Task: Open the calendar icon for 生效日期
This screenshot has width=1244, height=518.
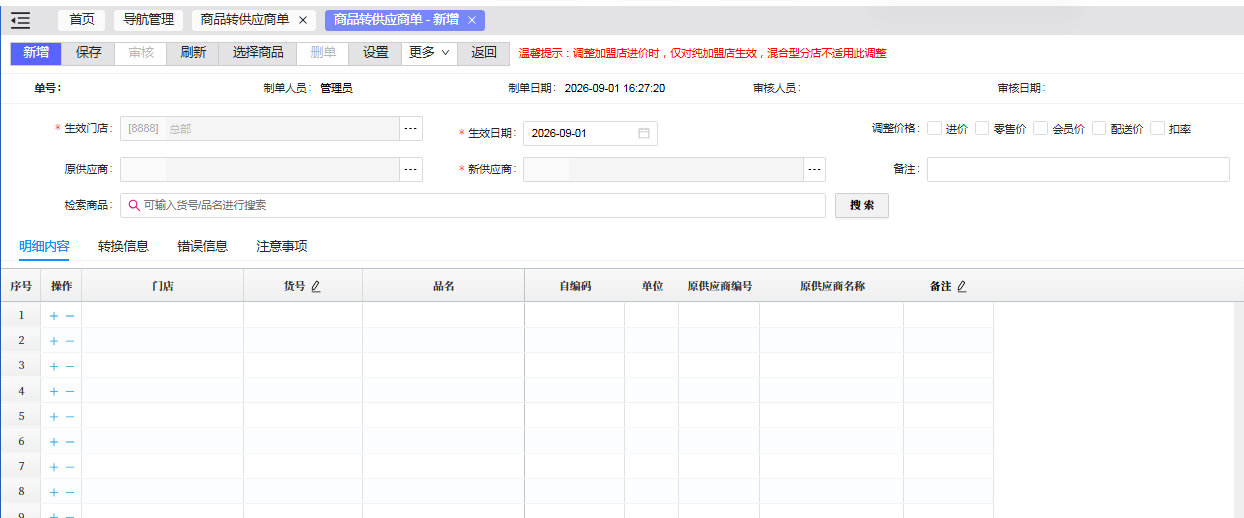Action: [x=644, y=133]
